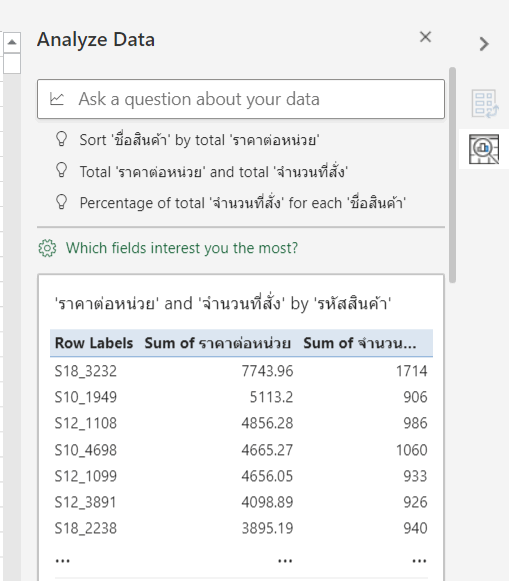Click the Ask a question about your data box

pos(241,99)
